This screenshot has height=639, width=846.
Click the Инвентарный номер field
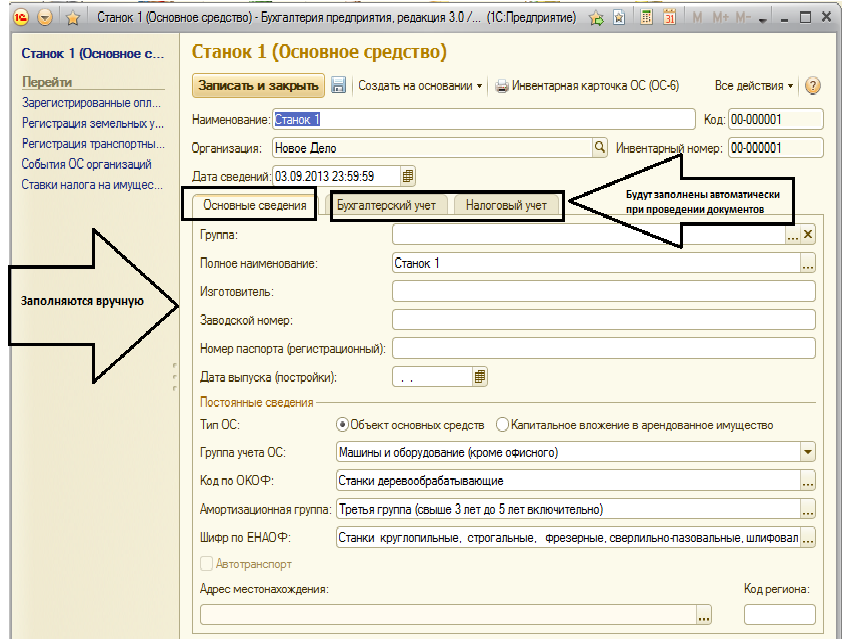point(776,148)
